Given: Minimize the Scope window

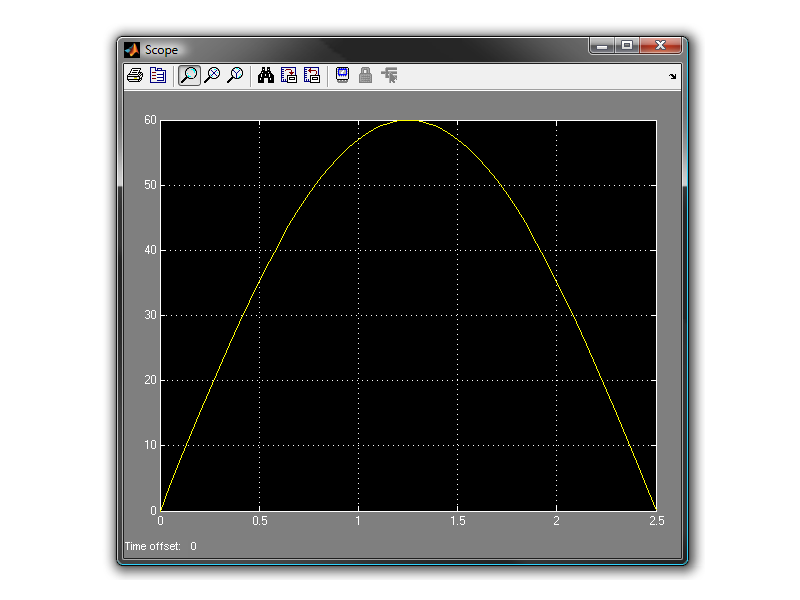Looking at the screenshot, I should pos(601,46).
